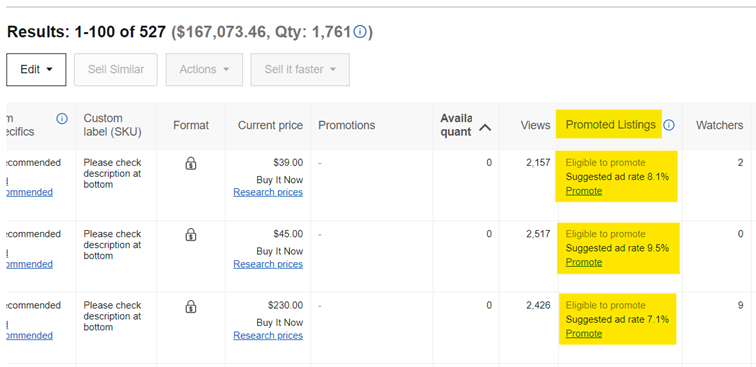Click the info icon next to Promoted Listings
Screen dimensions: 756x367
668,125
